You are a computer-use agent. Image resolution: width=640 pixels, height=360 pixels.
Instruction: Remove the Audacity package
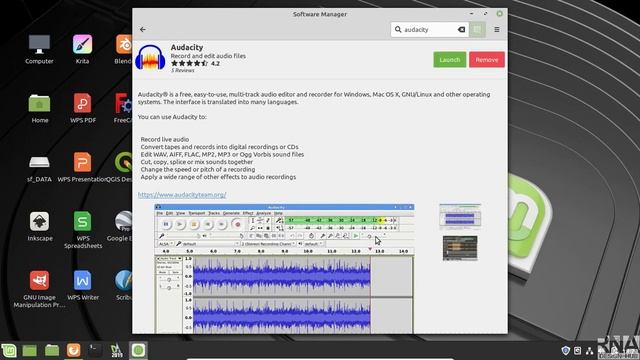tap(487, 60)
